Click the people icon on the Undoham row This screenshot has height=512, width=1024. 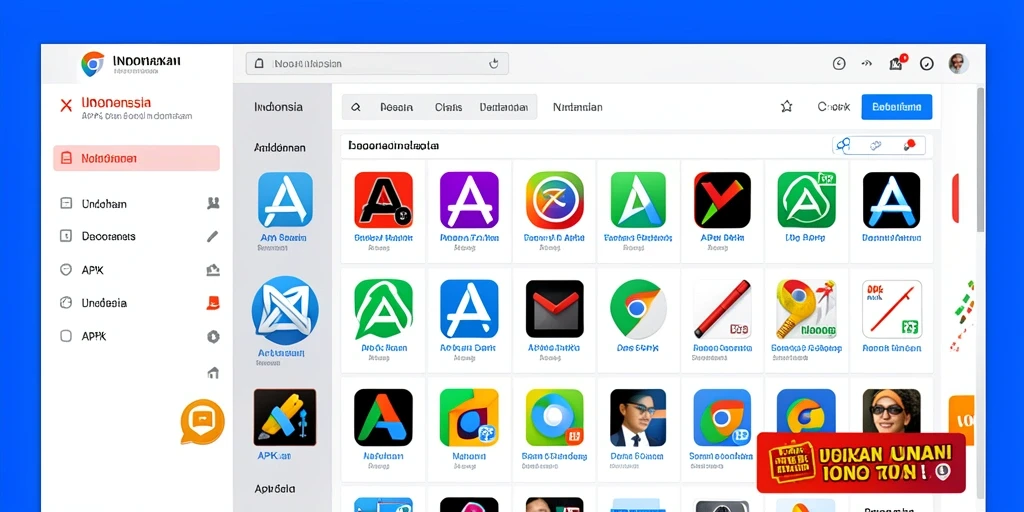[x=213, y=203]
